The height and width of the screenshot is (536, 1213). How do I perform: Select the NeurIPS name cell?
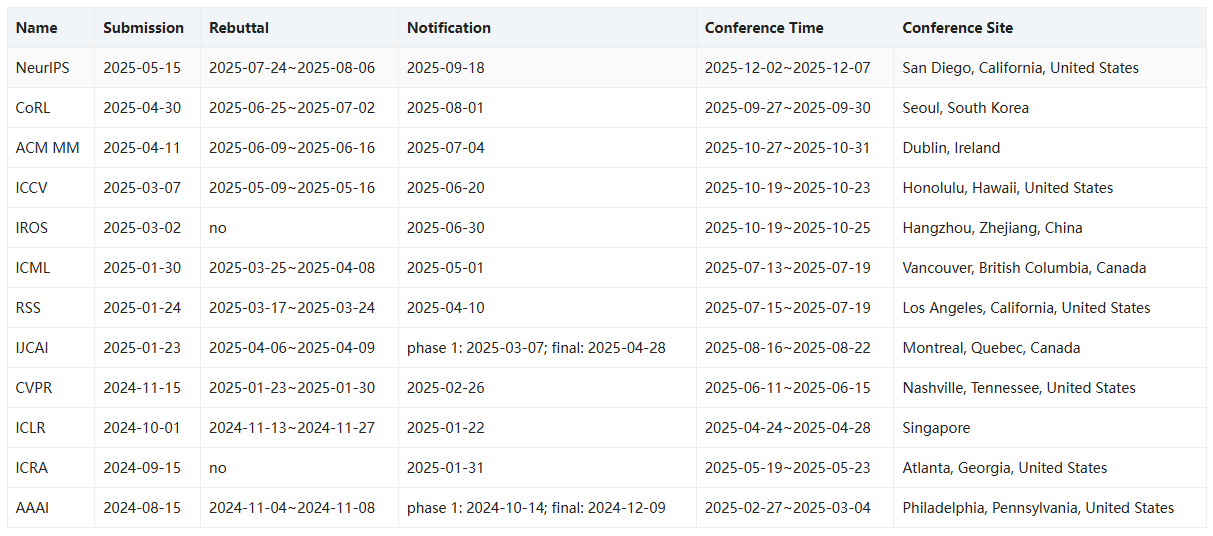(42, 68)
